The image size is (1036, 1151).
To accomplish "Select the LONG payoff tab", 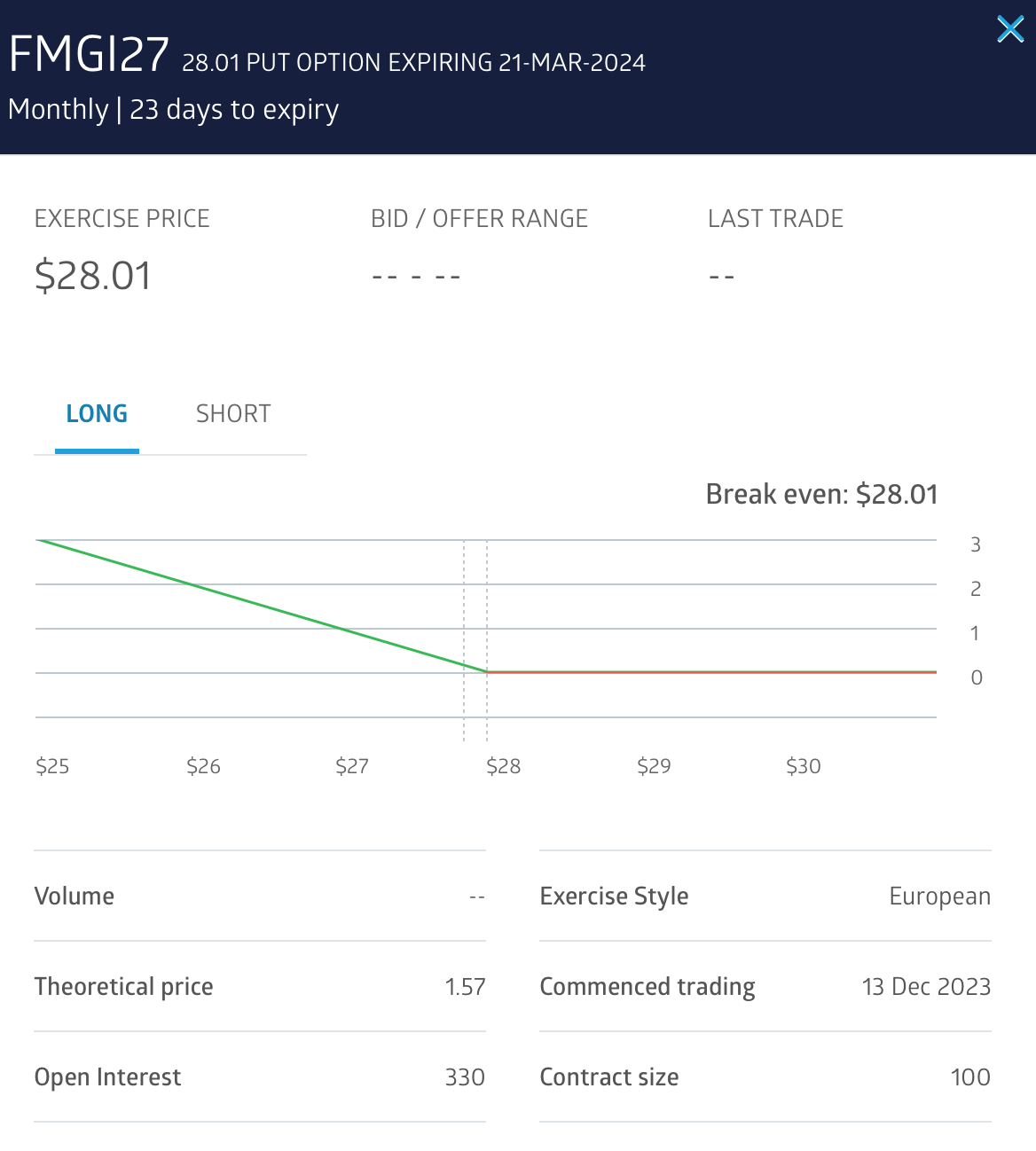I will pos(97,414).
